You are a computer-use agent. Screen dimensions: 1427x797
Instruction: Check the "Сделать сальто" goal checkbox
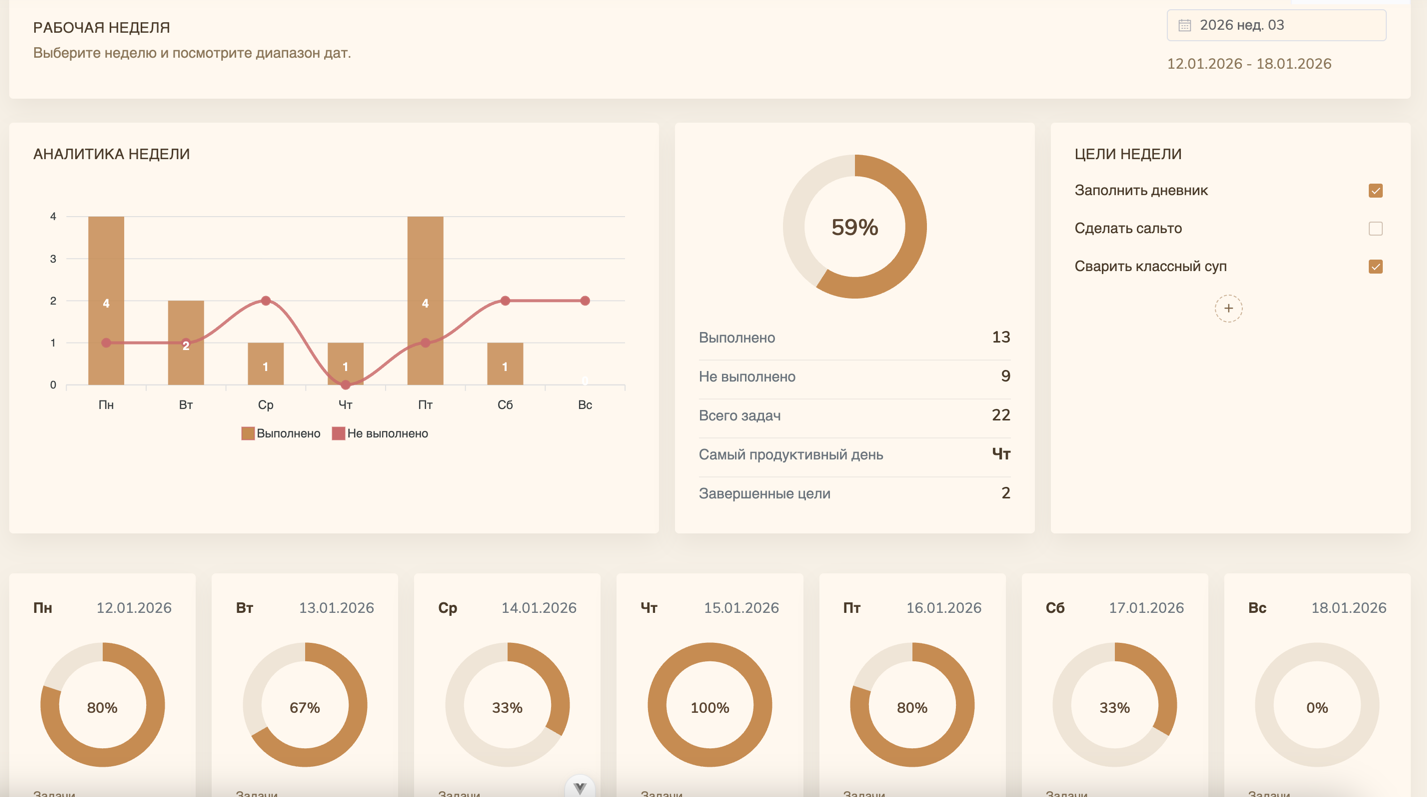(1375, 229)
